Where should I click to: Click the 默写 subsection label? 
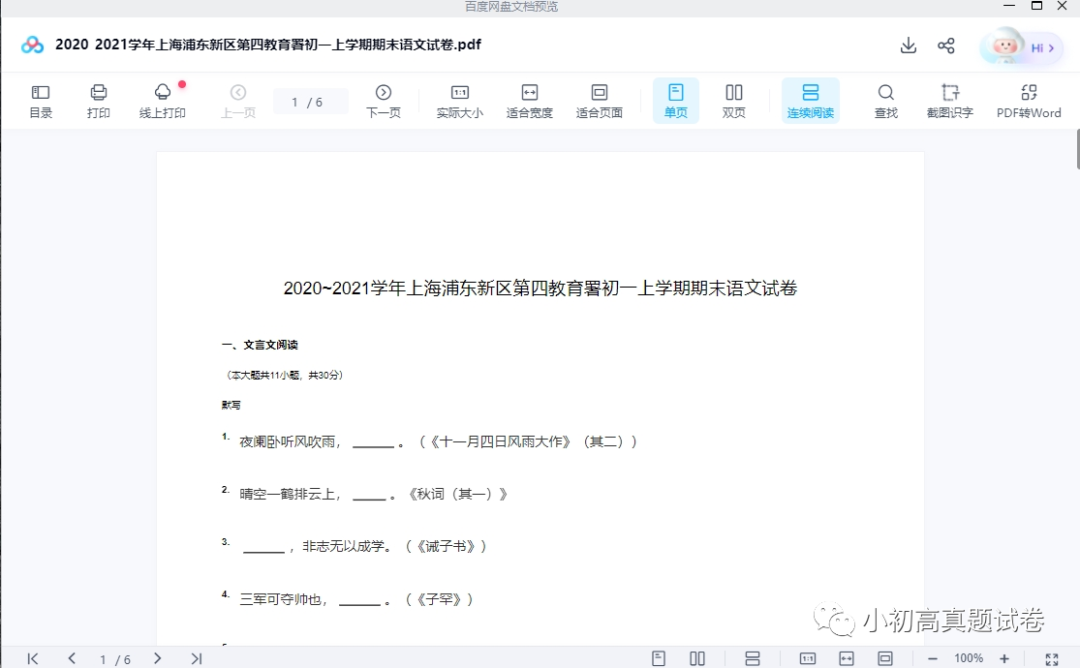[x=231, y=405]
